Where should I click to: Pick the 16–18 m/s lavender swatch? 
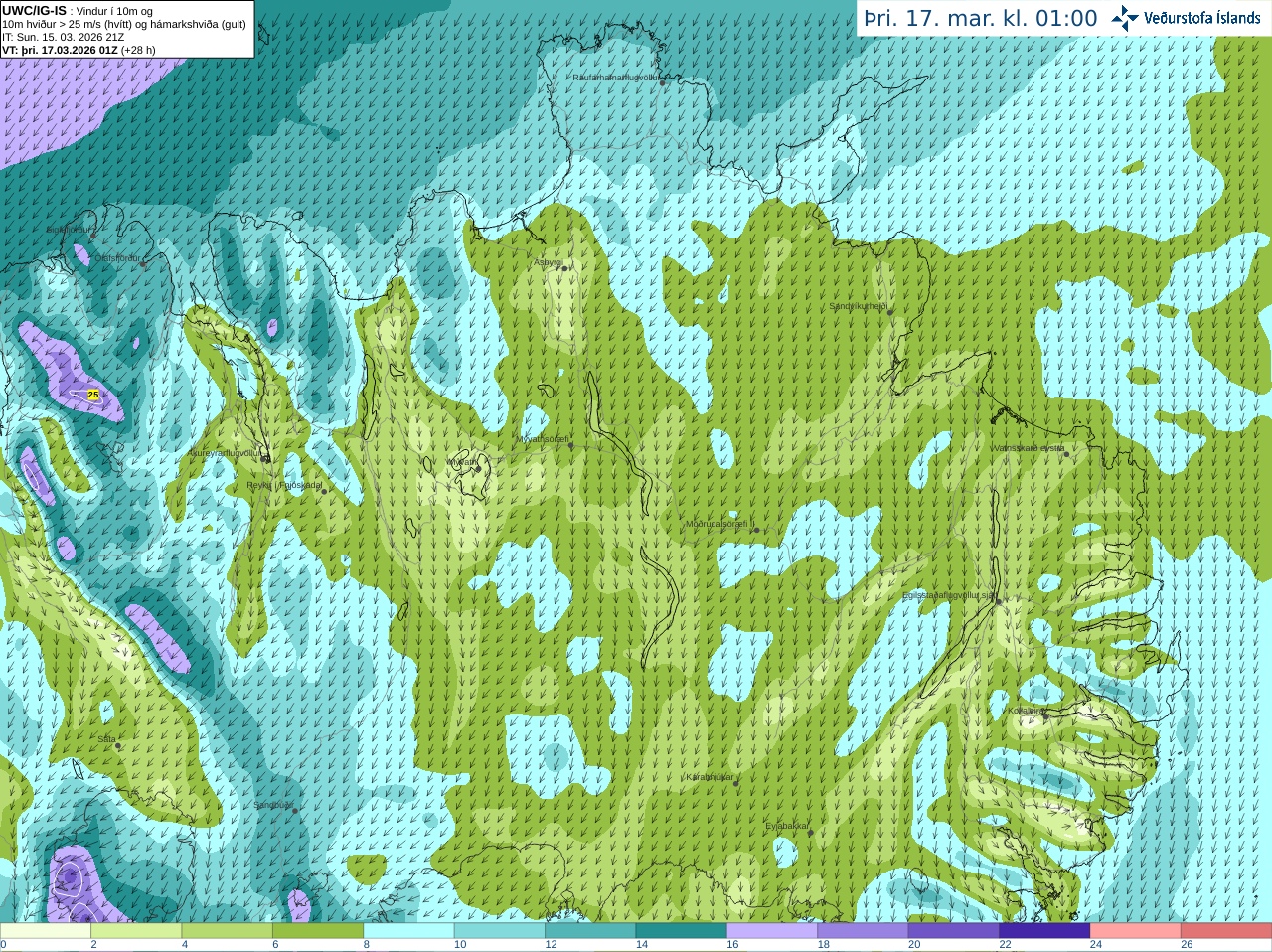pyautogui.click(x=772, y=931)
